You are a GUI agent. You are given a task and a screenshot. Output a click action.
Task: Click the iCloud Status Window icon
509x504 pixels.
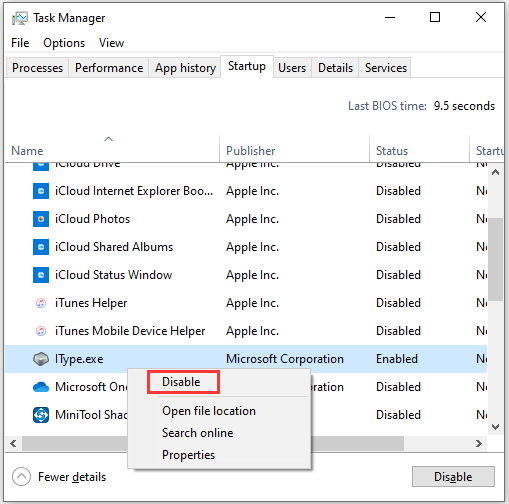[41, 275]
